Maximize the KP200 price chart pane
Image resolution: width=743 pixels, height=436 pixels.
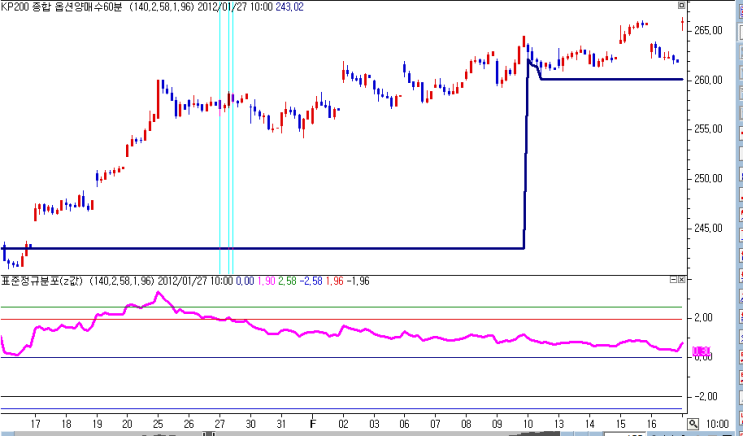(681, 5)
